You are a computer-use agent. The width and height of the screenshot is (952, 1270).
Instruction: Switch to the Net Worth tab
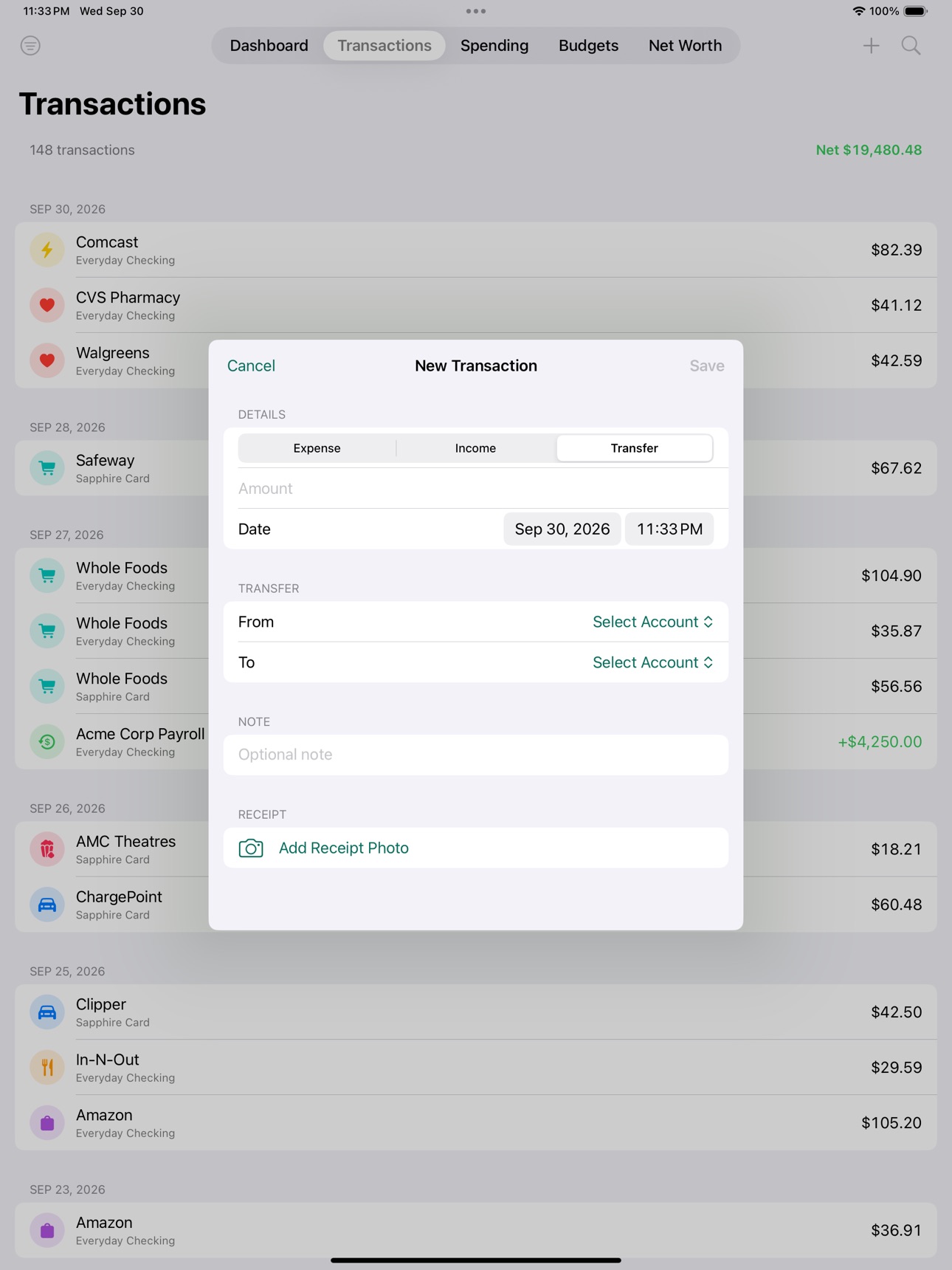tap(685, 46)
